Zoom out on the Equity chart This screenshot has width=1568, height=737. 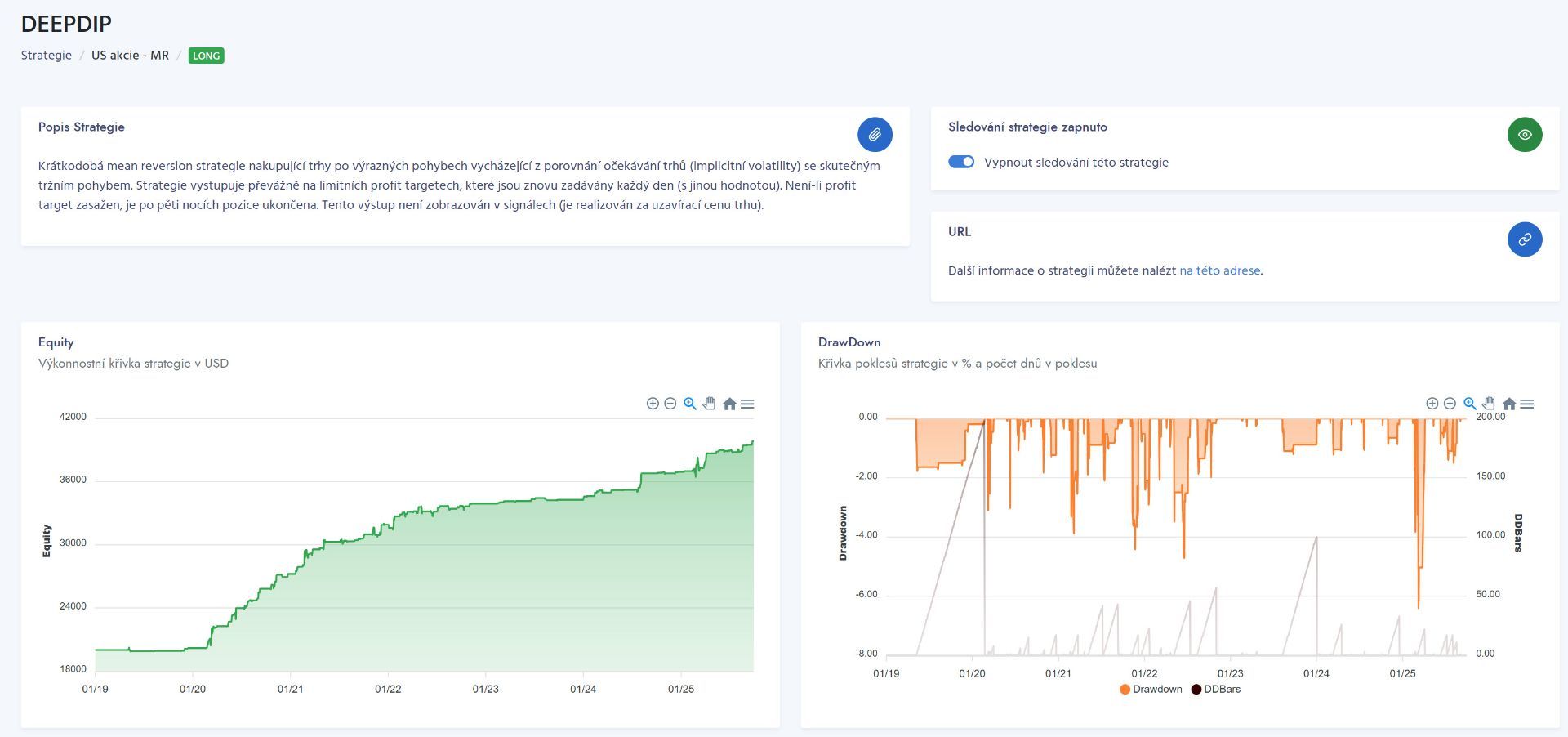(x=670, y=404)
